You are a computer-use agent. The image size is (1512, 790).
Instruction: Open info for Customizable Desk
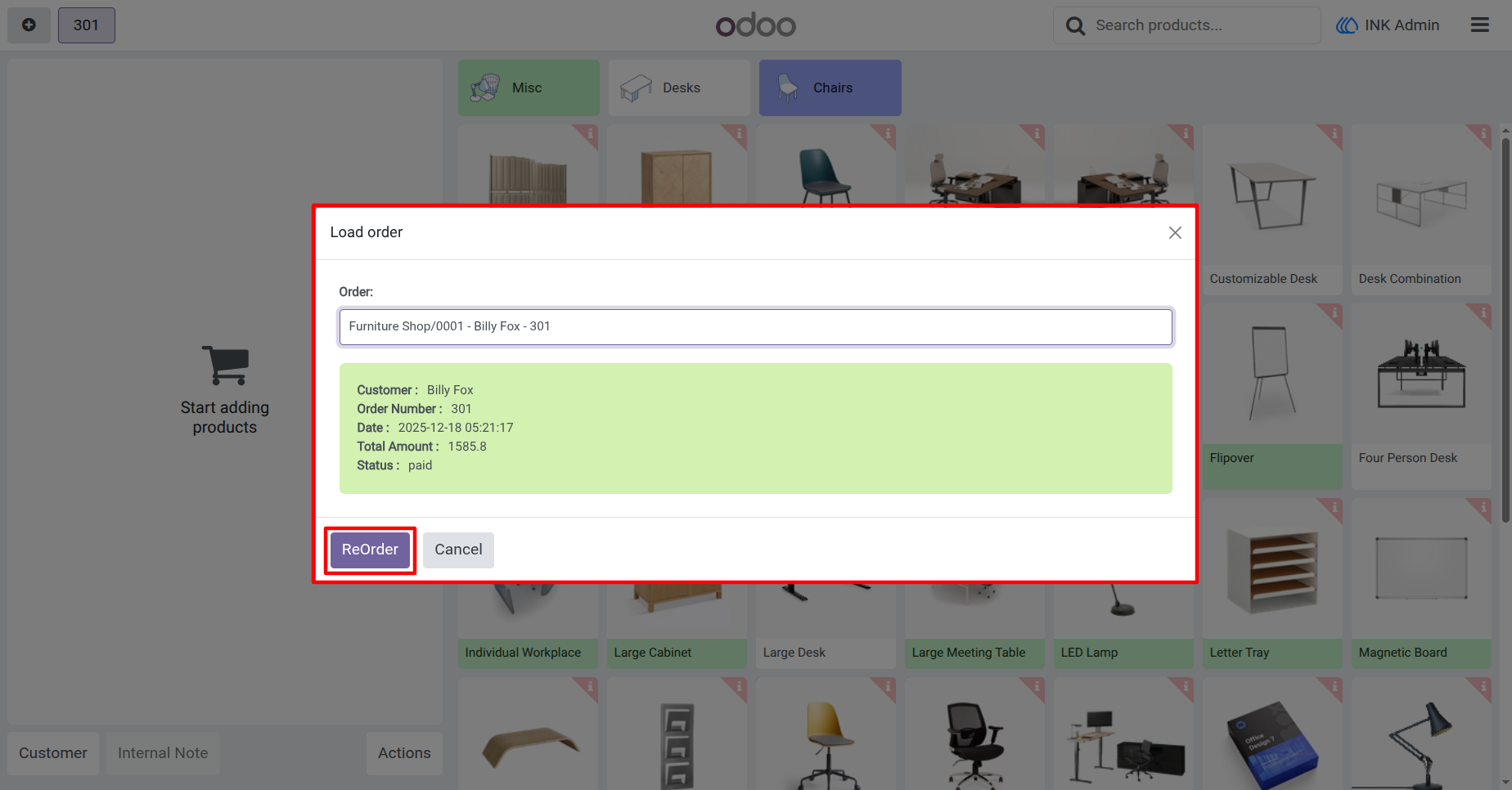pos(1333,134)
